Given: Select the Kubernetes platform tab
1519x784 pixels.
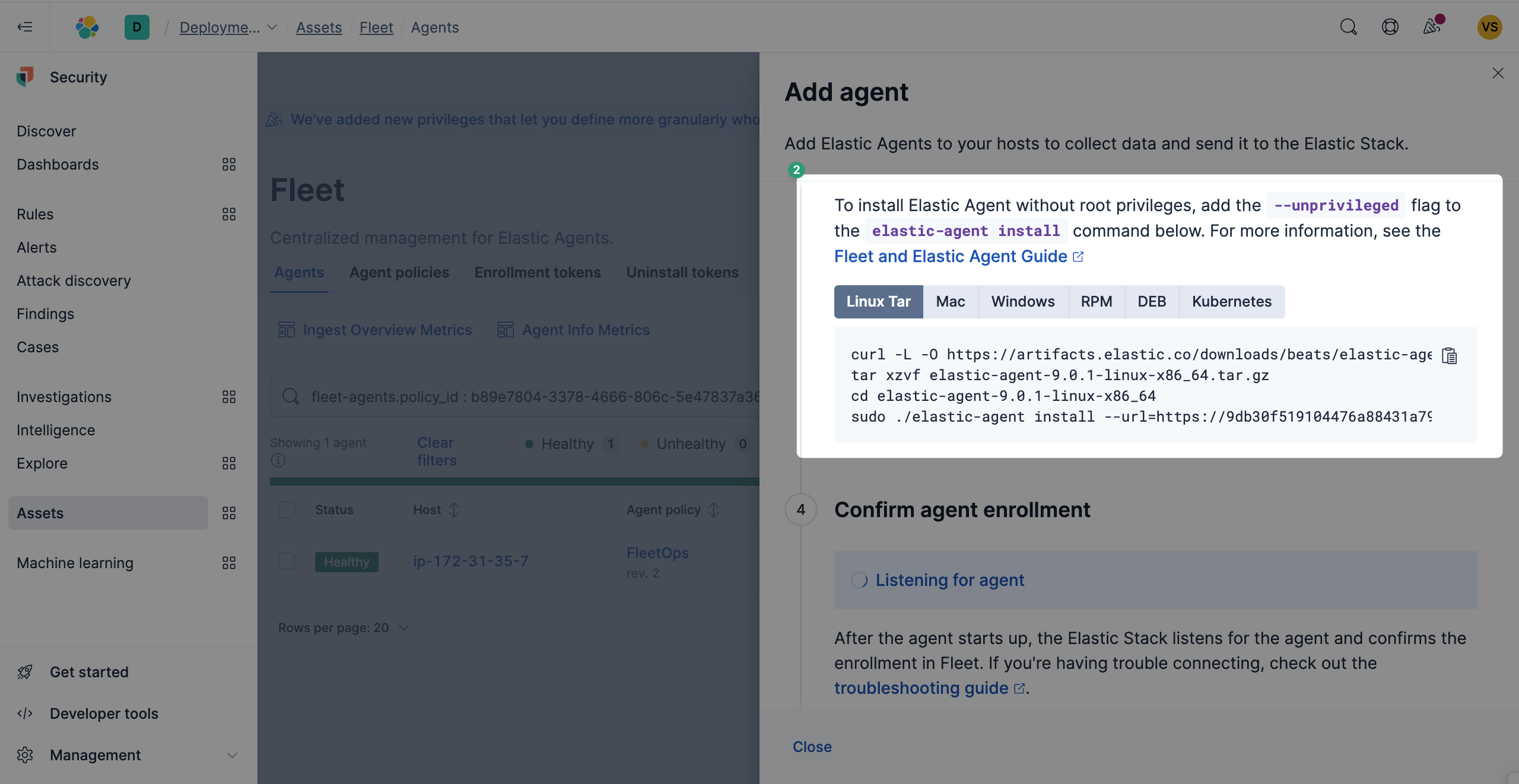Looking at the screenshot, I should point(1232,301).
